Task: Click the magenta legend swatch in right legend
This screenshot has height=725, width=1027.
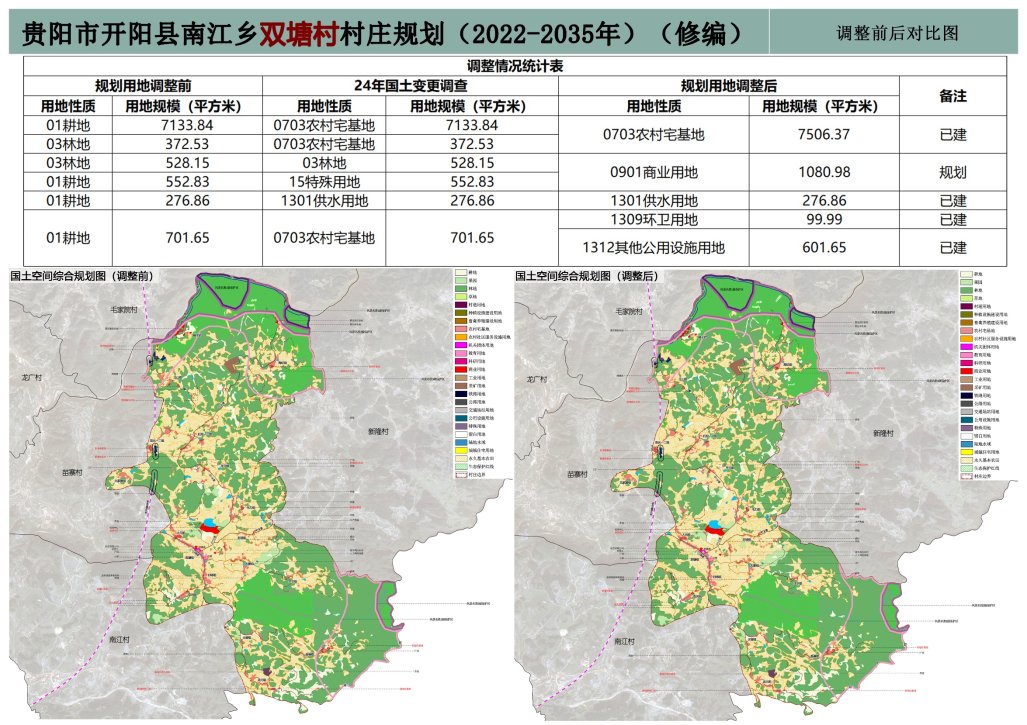Action: coord(966,346)
